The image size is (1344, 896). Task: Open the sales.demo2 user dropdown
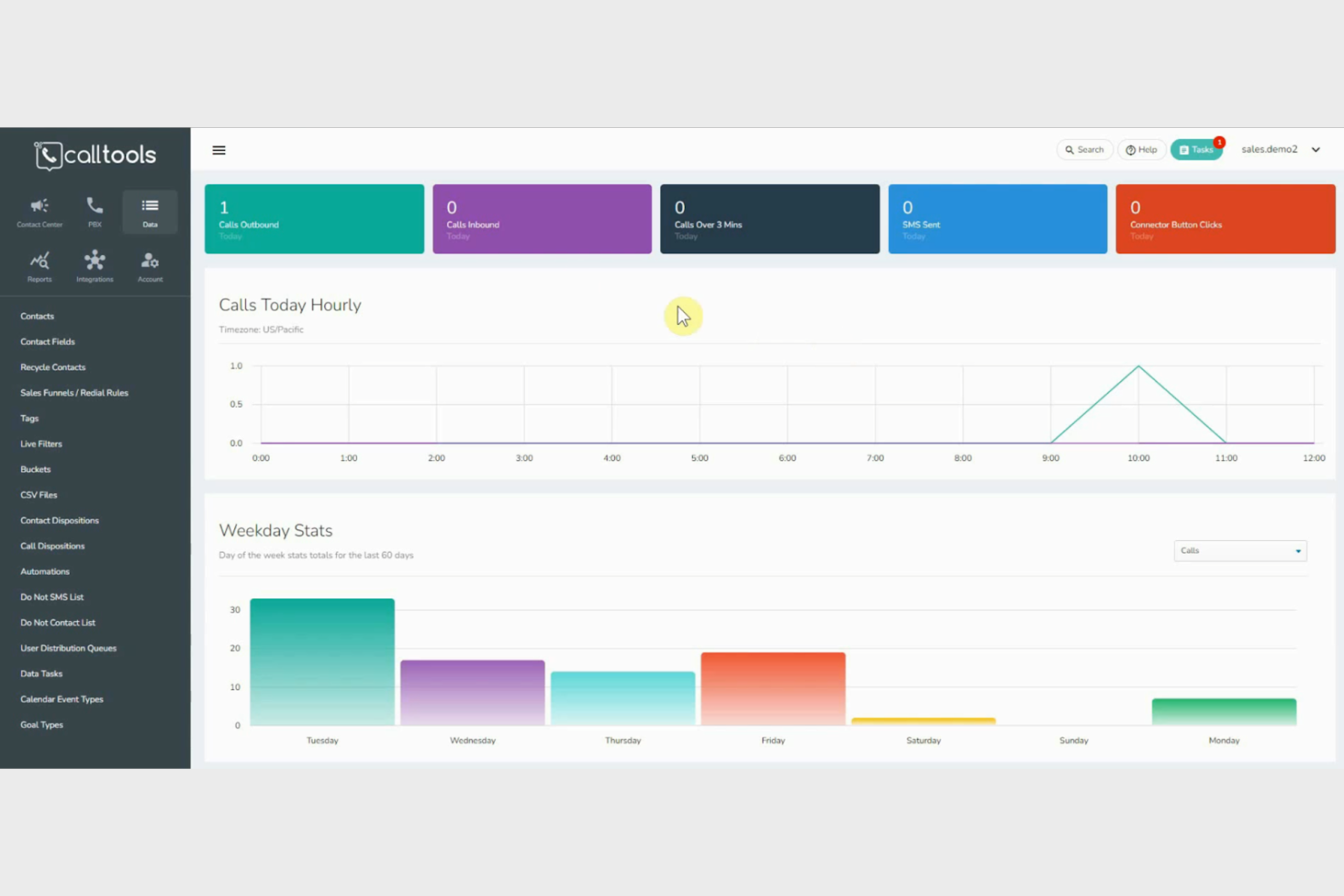1280,149
